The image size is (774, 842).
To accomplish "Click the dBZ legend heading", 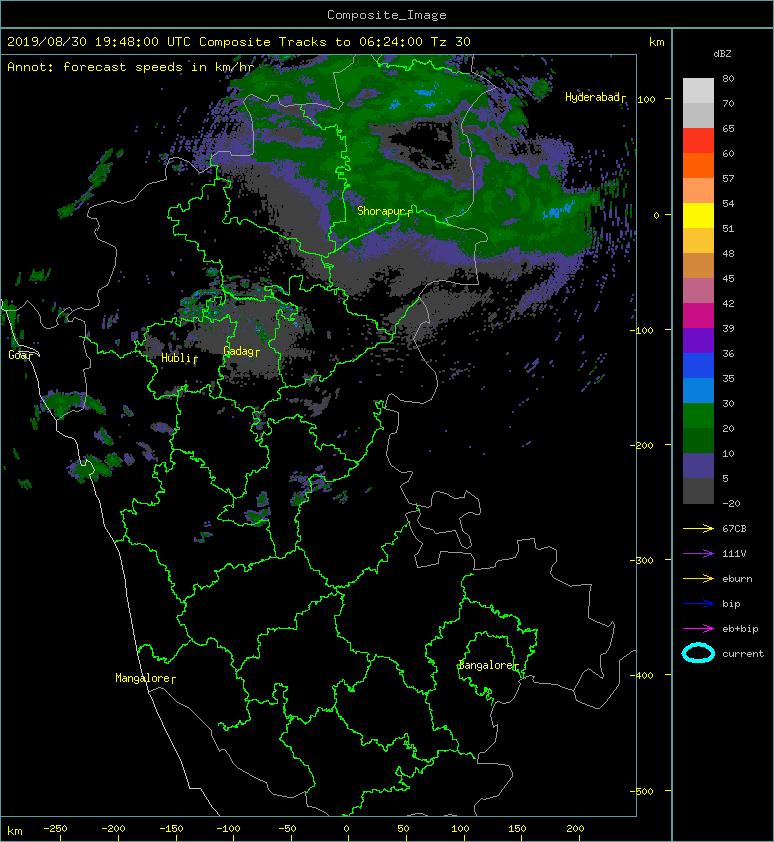I will point(722,54).
